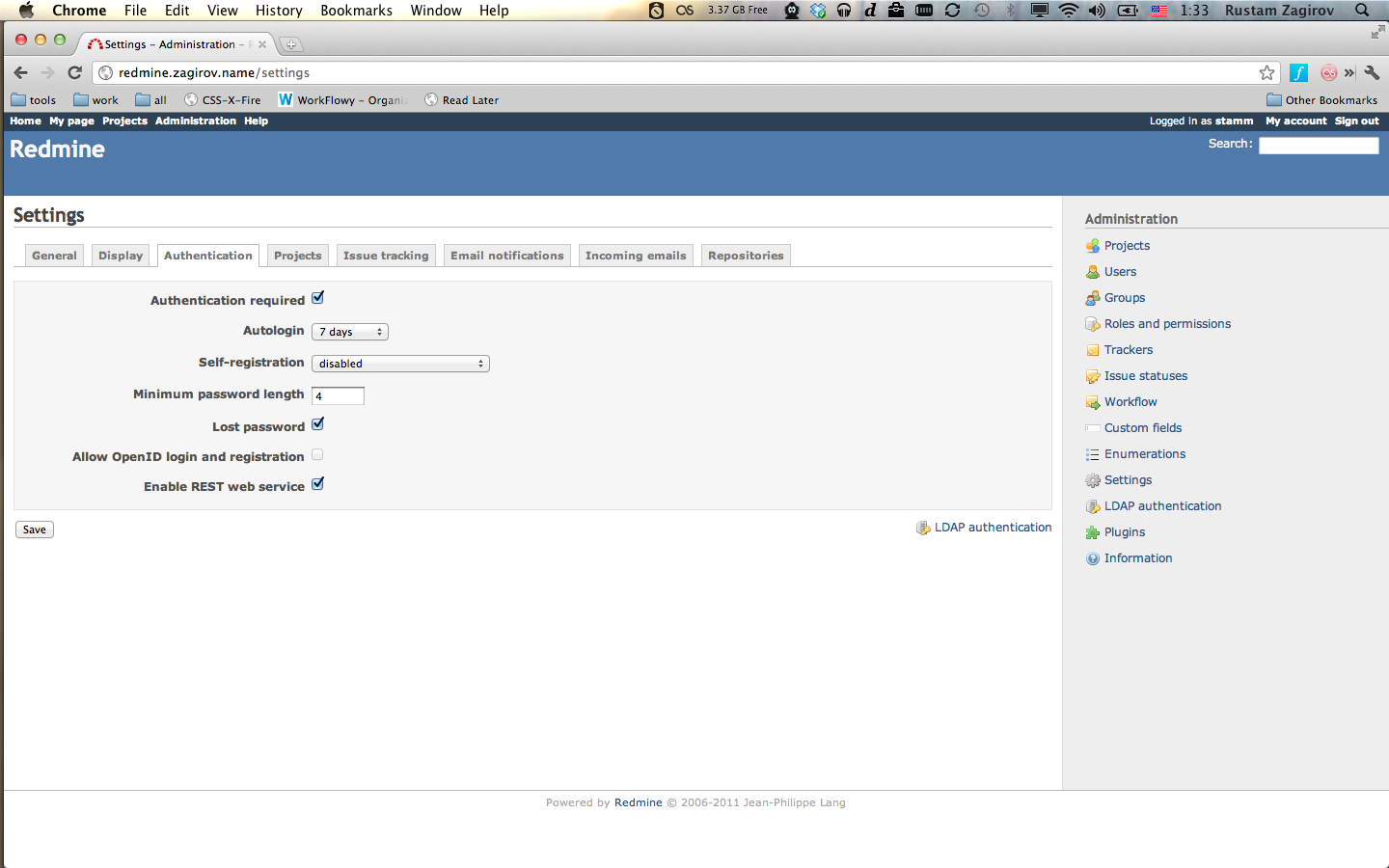Open the Self-registration dropdown
This screenshot has height=868, width=1389.
click(x=400, y=363)
